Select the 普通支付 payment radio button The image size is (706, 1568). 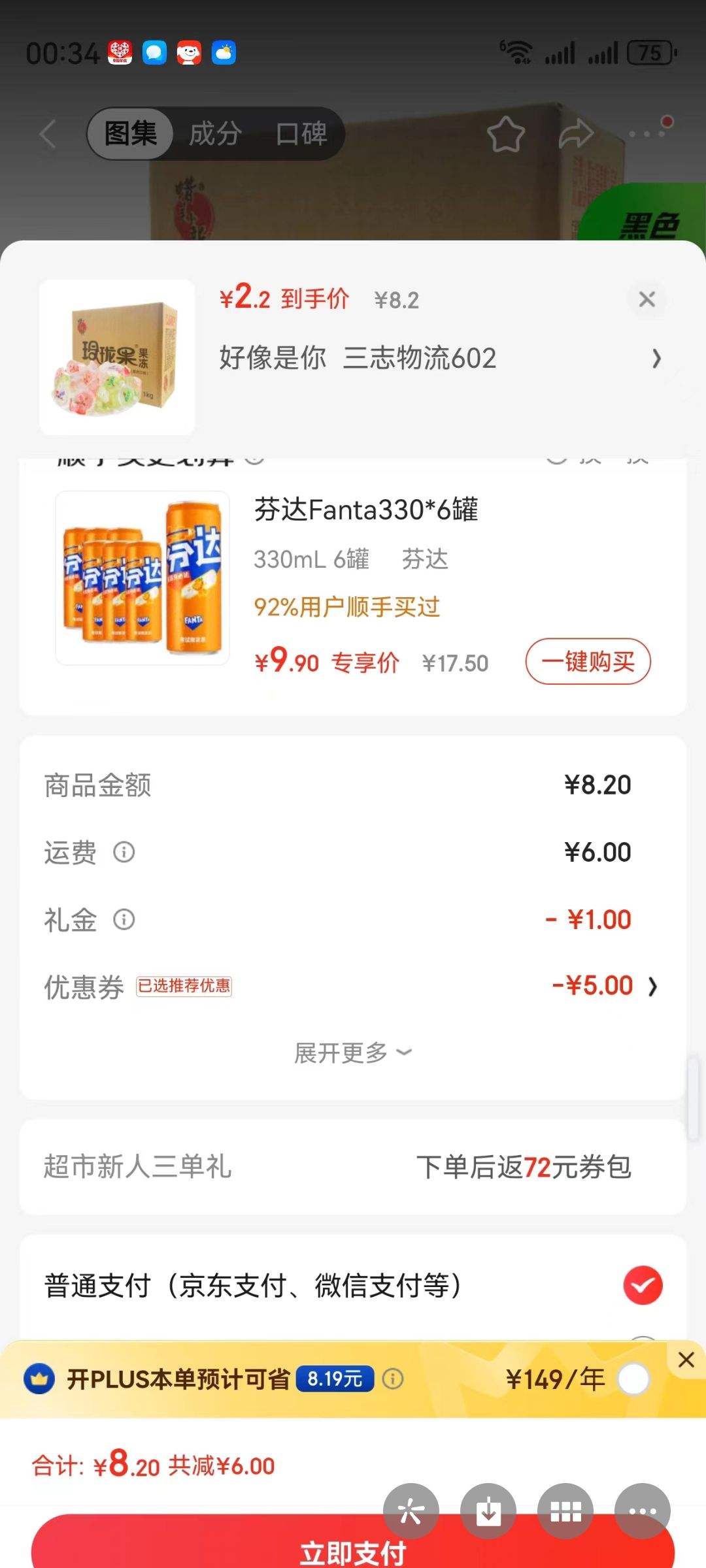[643, 1285]
